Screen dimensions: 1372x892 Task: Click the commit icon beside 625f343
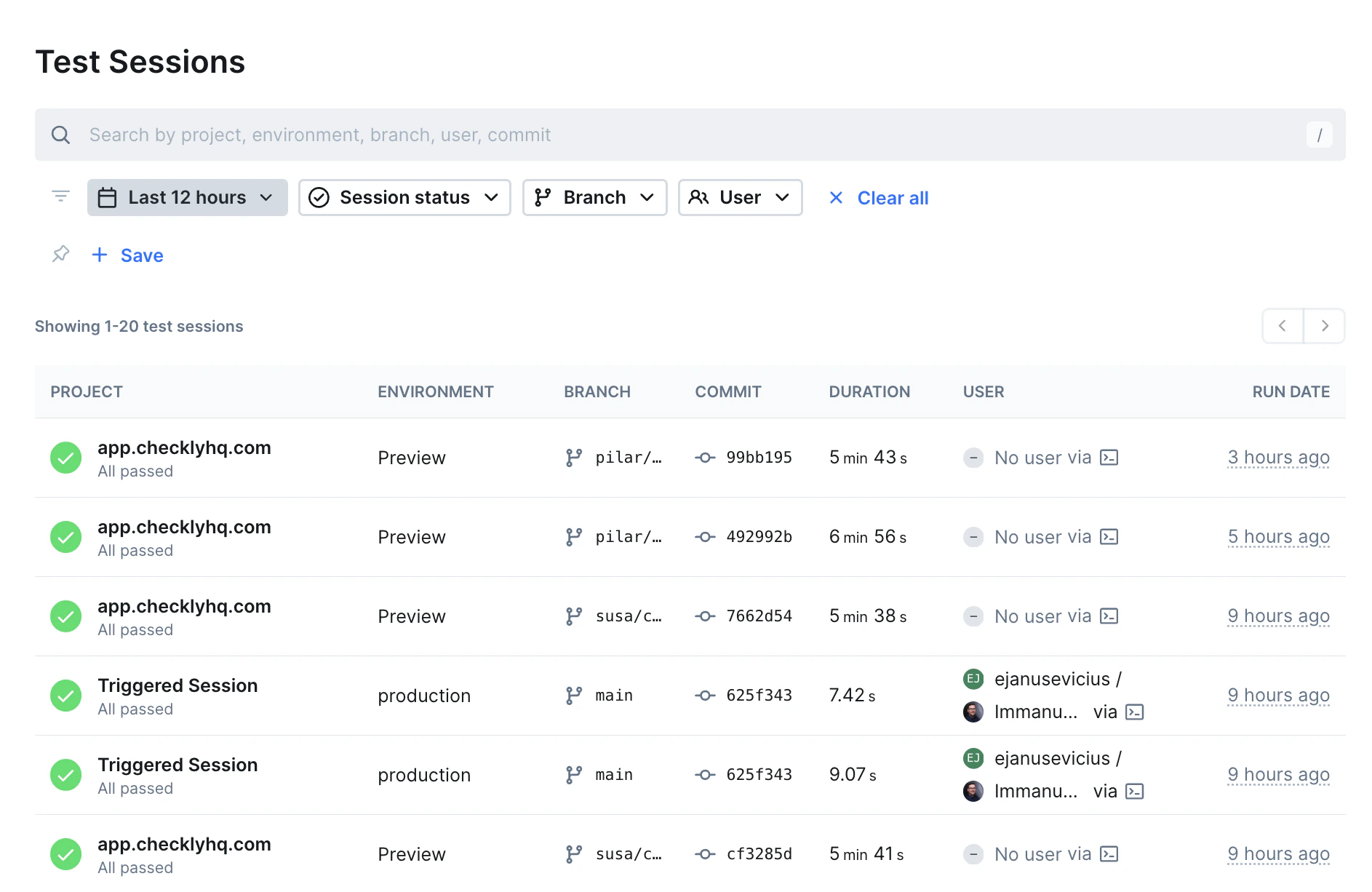click(704, 695)
